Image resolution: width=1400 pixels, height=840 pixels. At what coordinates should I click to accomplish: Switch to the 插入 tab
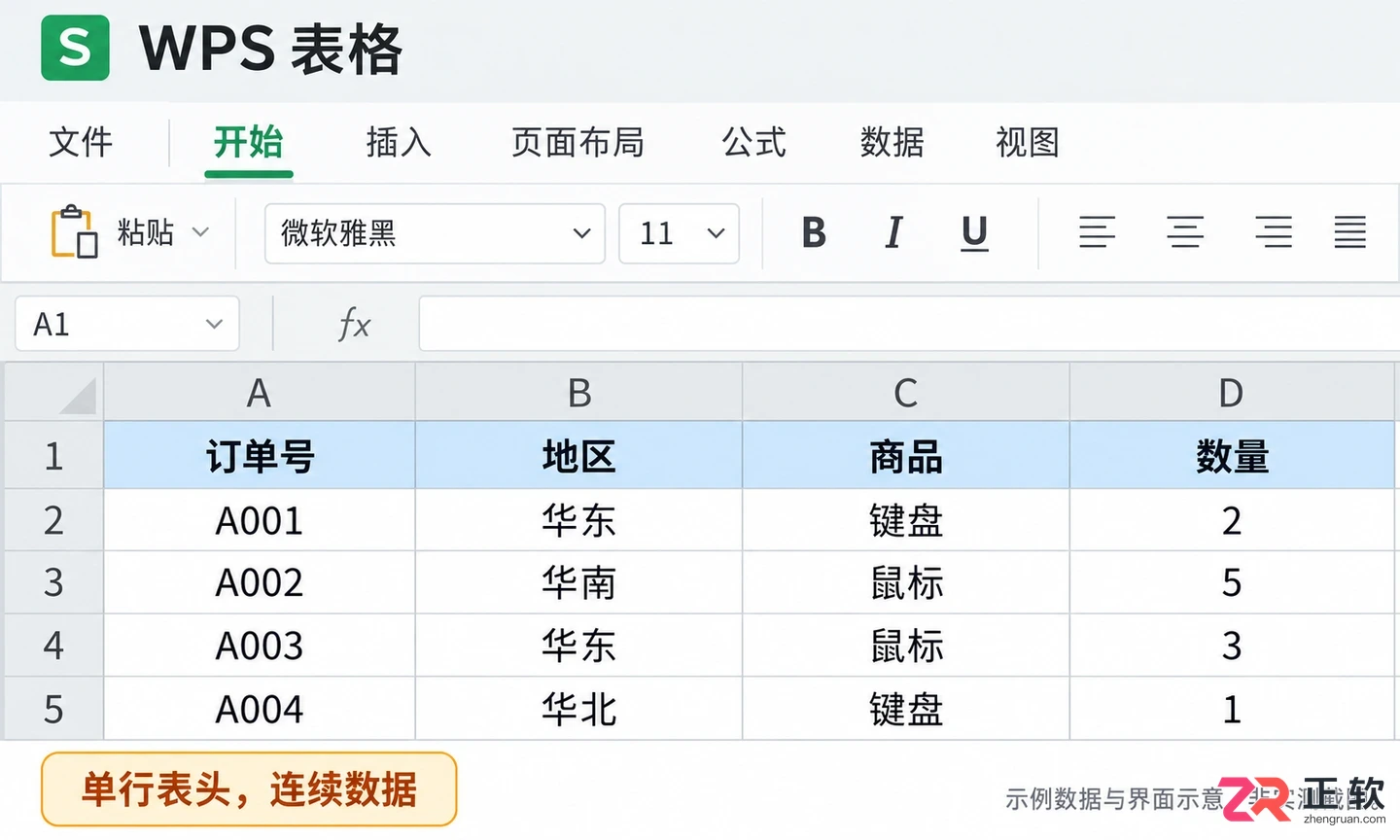coord(399,142)
